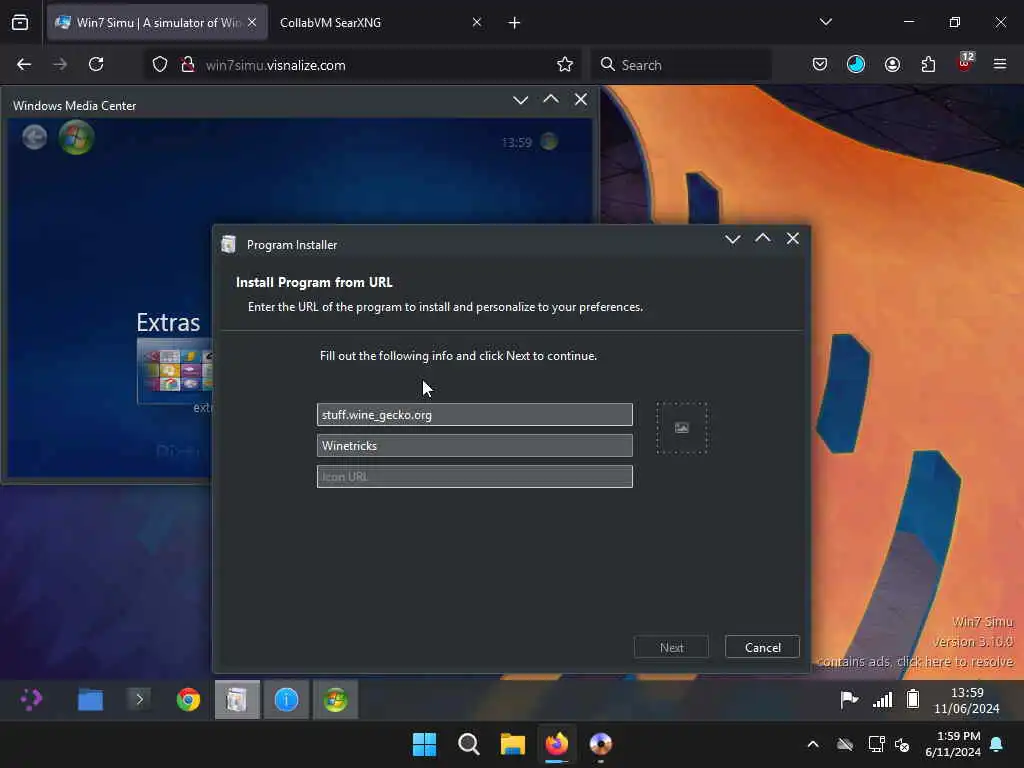Open the Firefox hamburger menu

tap(1000, 65)
